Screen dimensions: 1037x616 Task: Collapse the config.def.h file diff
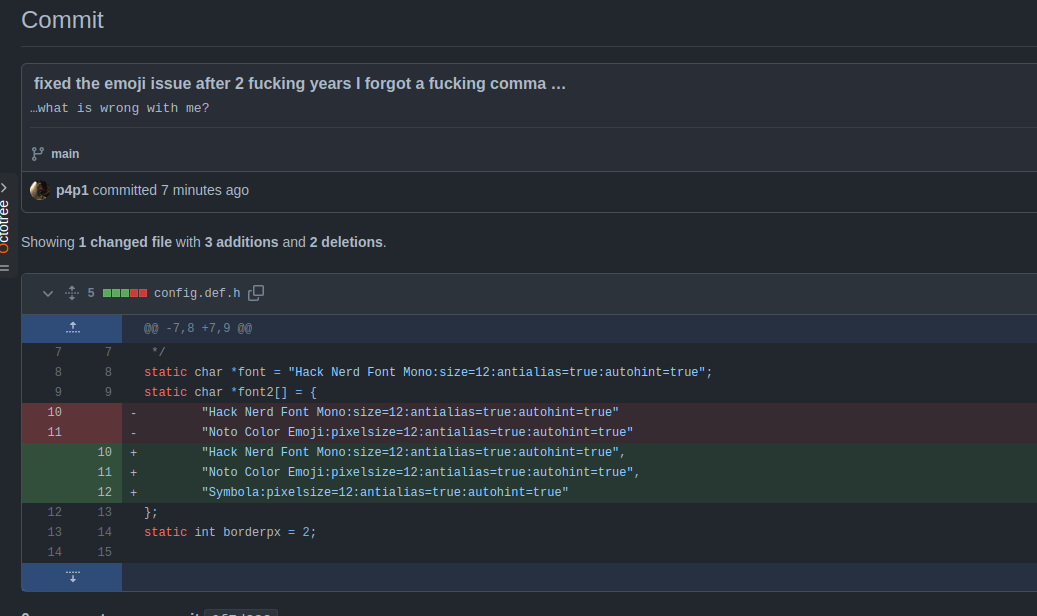(x=47, y=293)
